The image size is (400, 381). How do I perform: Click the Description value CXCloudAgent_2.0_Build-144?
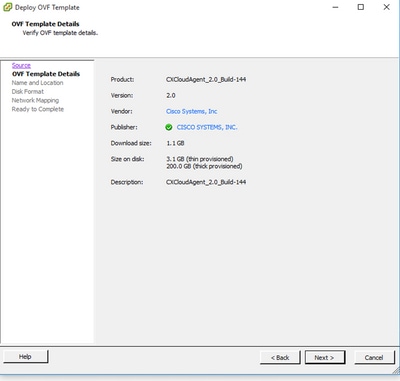coord(206,182)
